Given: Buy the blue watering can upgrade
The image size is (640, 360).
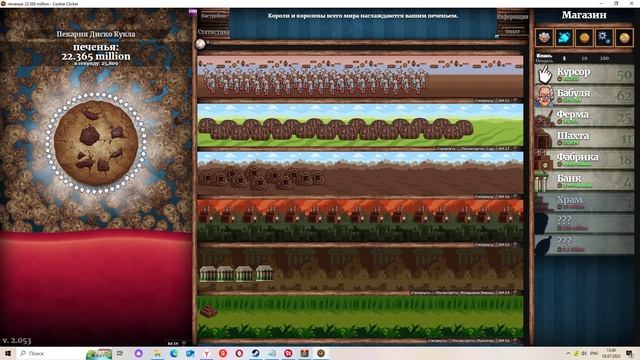Looking at the screenshot, I should (x=564, y=38).
